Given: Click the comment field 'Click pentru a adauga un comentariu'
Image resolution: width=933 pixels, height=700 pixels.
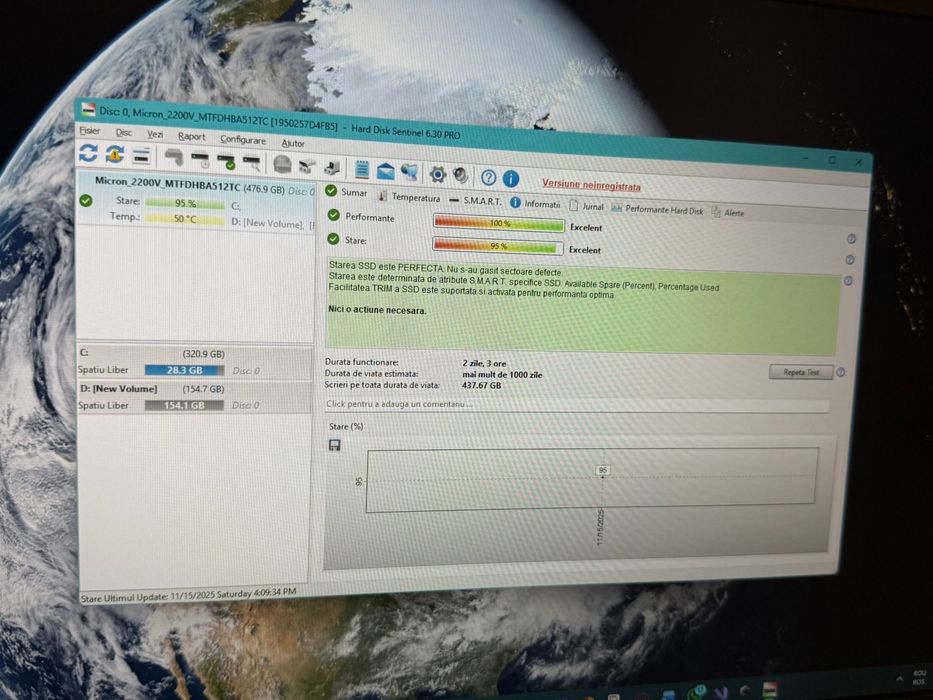Looking at the screenshot, I should (577, 405).
